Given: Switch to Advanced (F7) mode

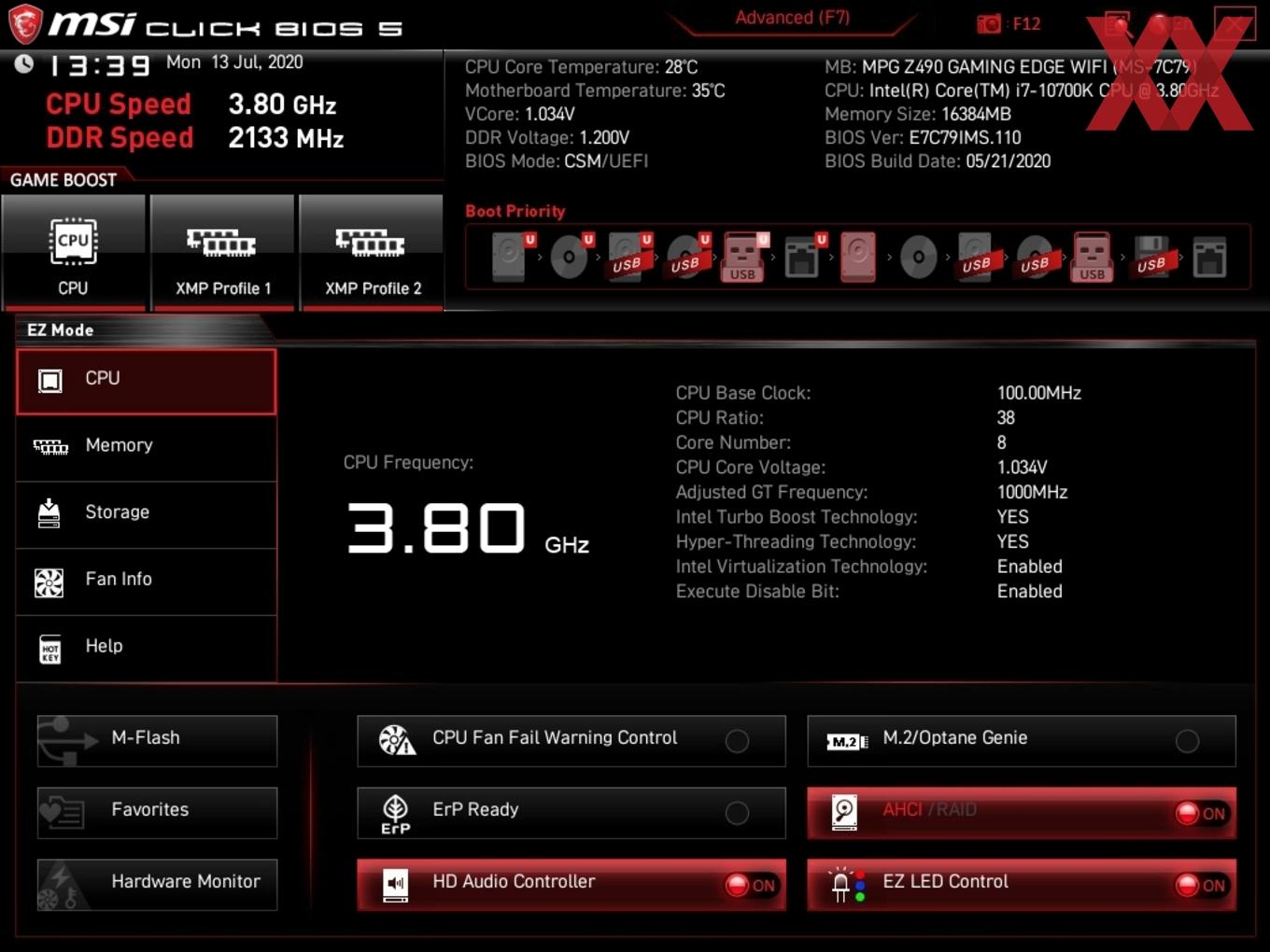Looking at the screenshot, I should tap(792, 18).
